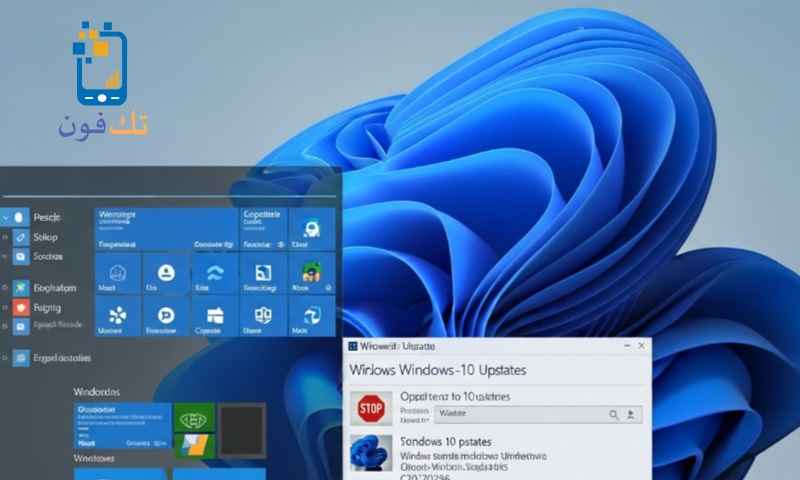Click the blue Windows bloom thumbnail
This screenshot has width=800, height=480.
tap(371, 455)
